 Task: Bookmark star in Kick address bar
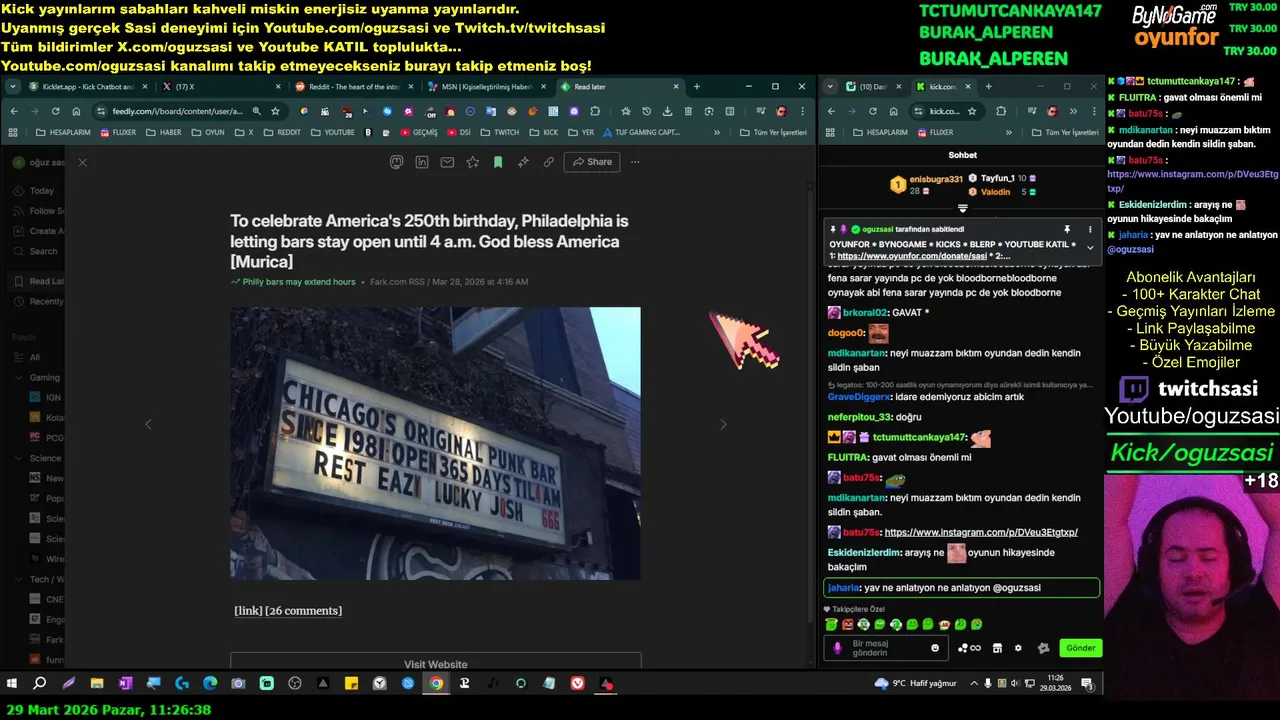pos(974,111)
